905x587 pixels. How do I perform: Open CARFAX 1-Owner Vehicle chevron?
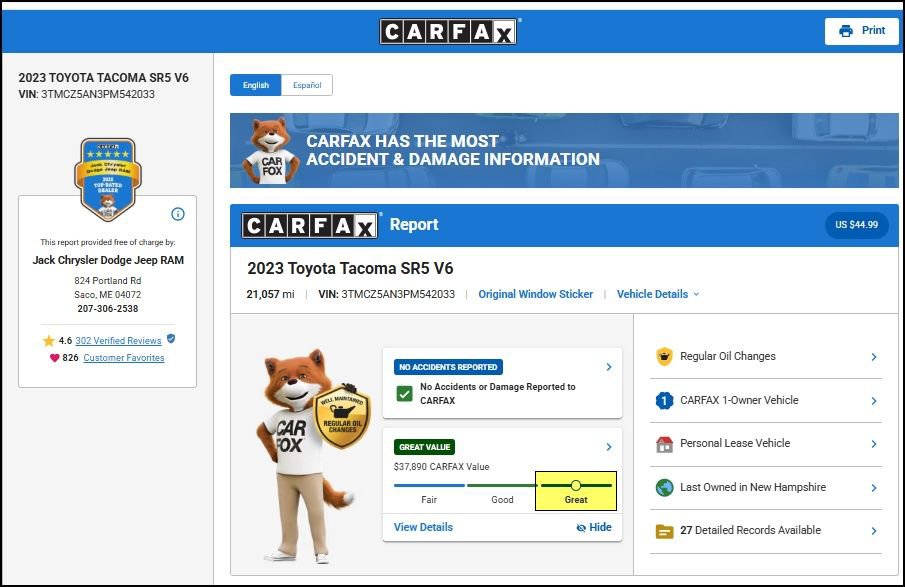pos(874,401)
